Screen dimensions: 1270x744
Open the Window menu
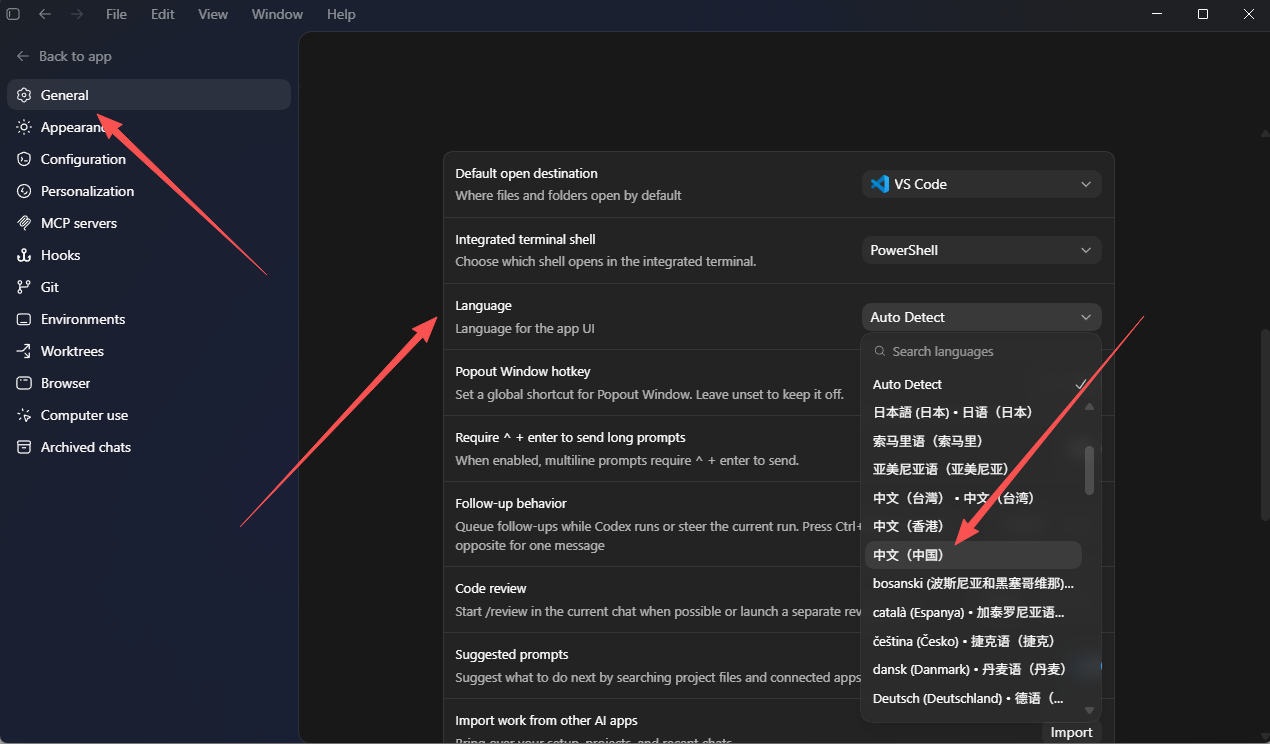coord(277,14)
